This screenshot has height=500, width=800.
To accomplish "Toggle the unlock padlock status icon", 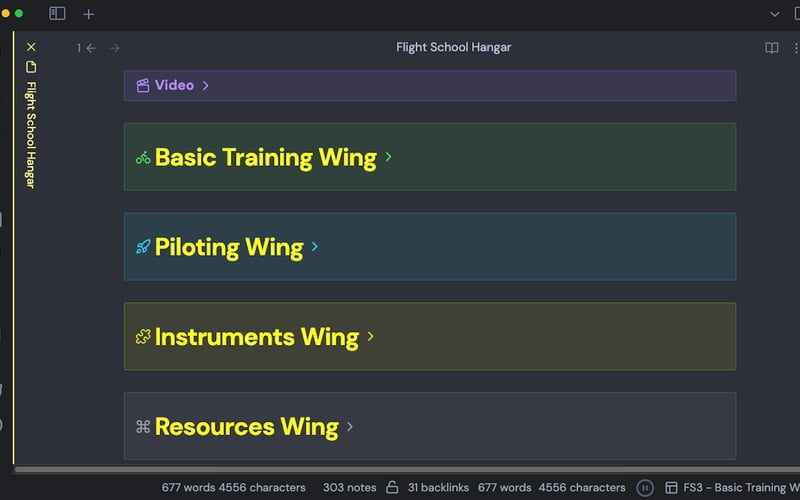I will [x=392, y=487].
